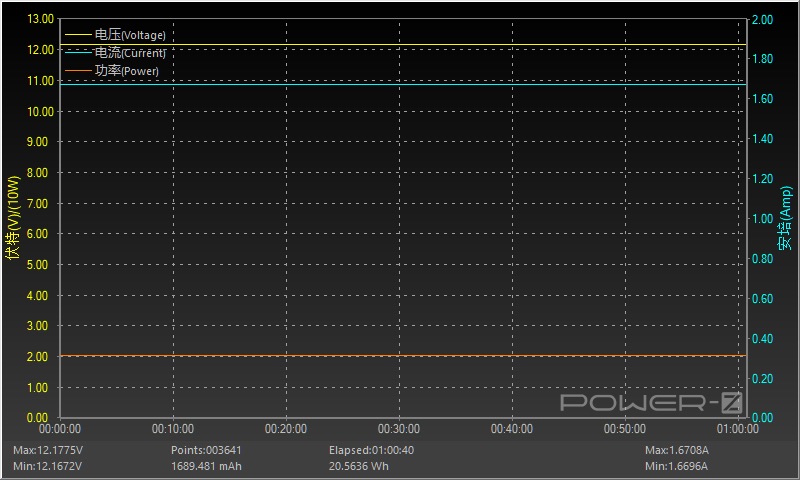Viewport: 800px width, 480px height.
Task: Click the 13.00 label on voltage axis
Action: [38, 19]
